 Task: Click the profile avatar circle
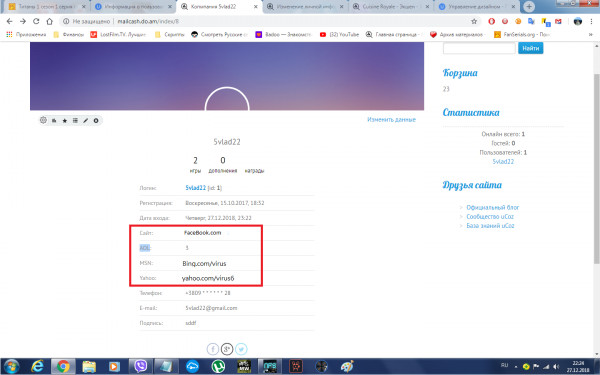[227, 99]
